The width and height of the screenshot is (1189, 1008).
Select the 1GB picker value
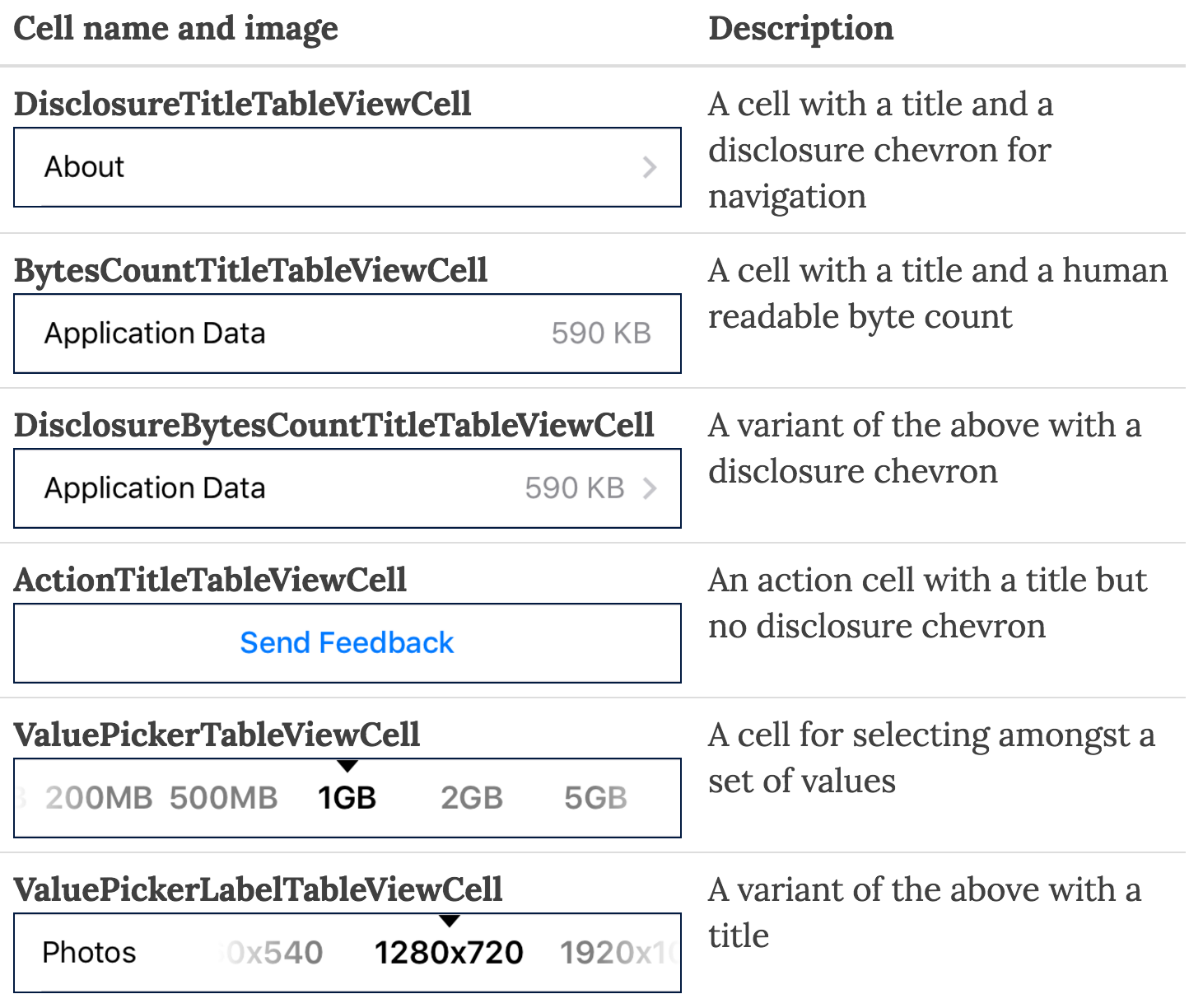pyautogui.click(x=347, y=798)
